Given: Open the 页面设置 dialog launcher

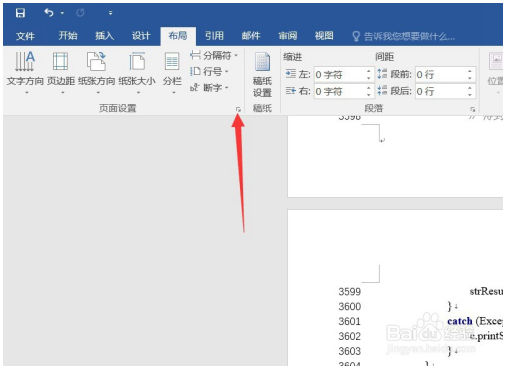Looking at the screenshot, I should tap(238, 109).
